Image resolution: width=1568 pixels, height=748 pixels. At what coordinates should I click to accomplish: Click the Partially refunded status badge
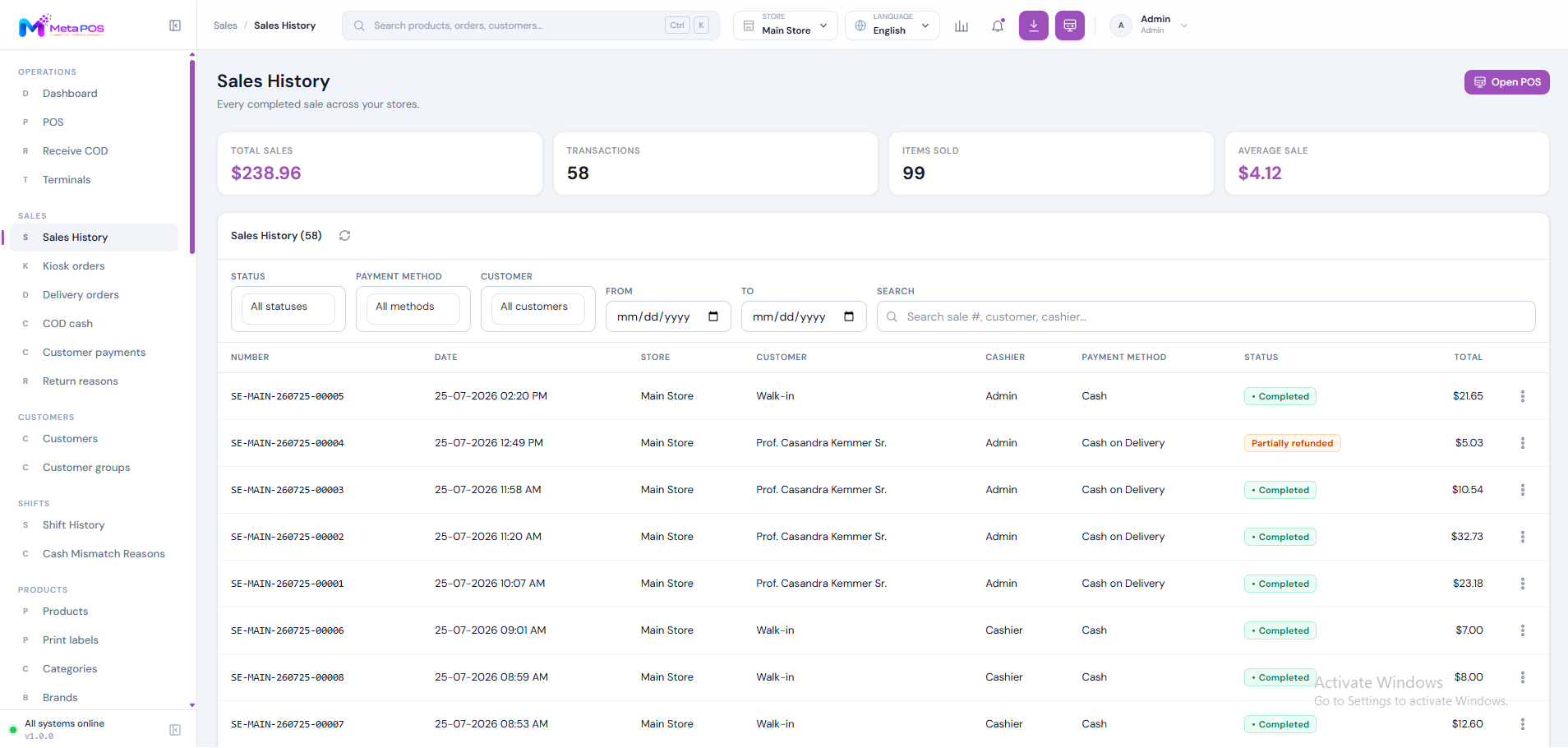click(x=1293, y=443)
